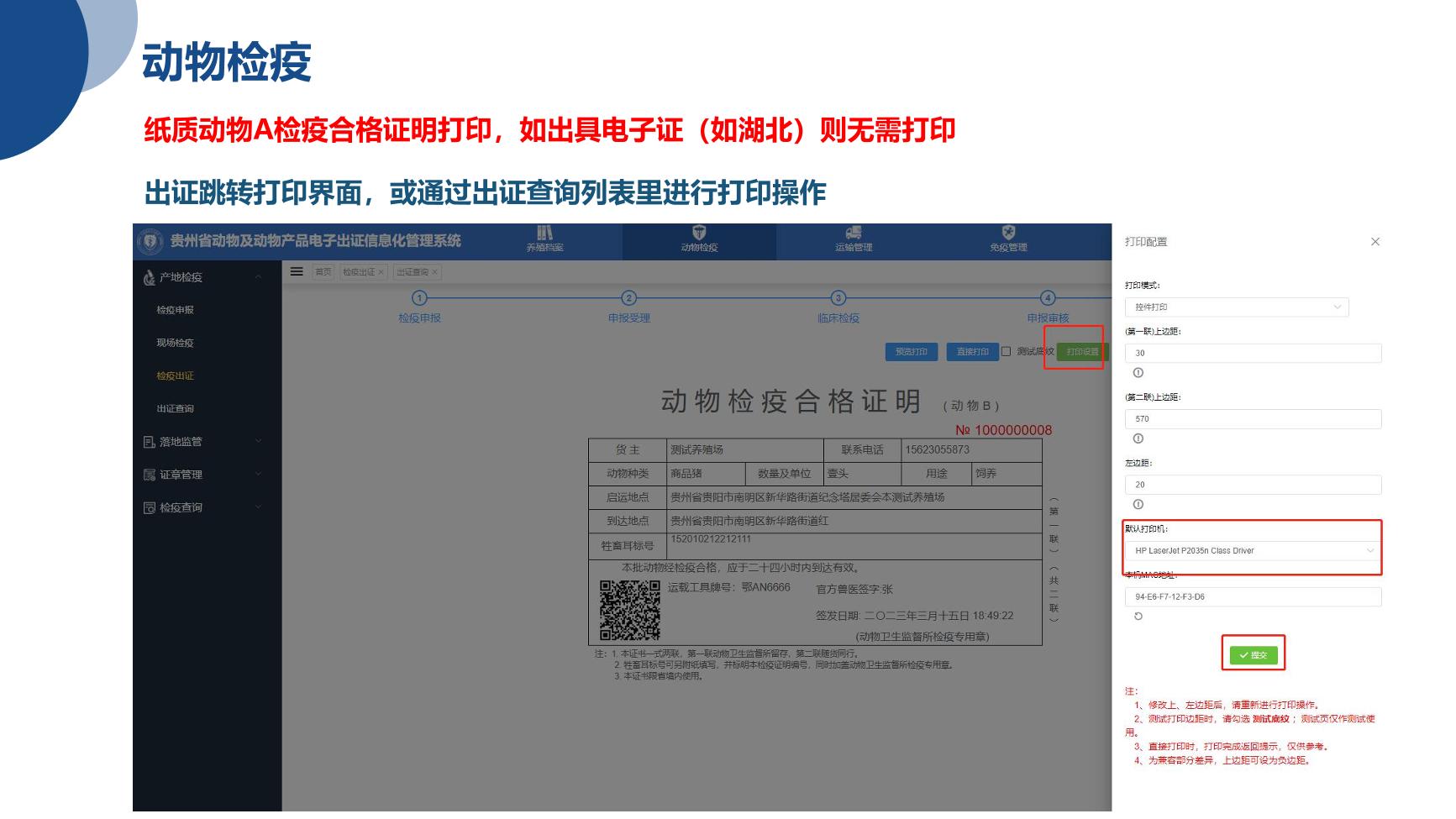Open 免疫管理 module icon

[1008, 233]
